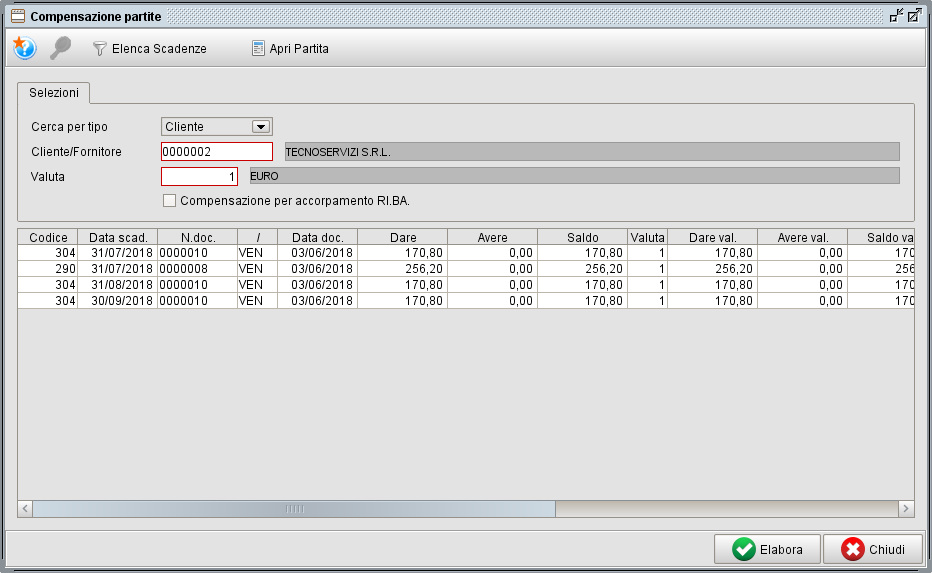Select the row with document 0000008

coord(197,269)
